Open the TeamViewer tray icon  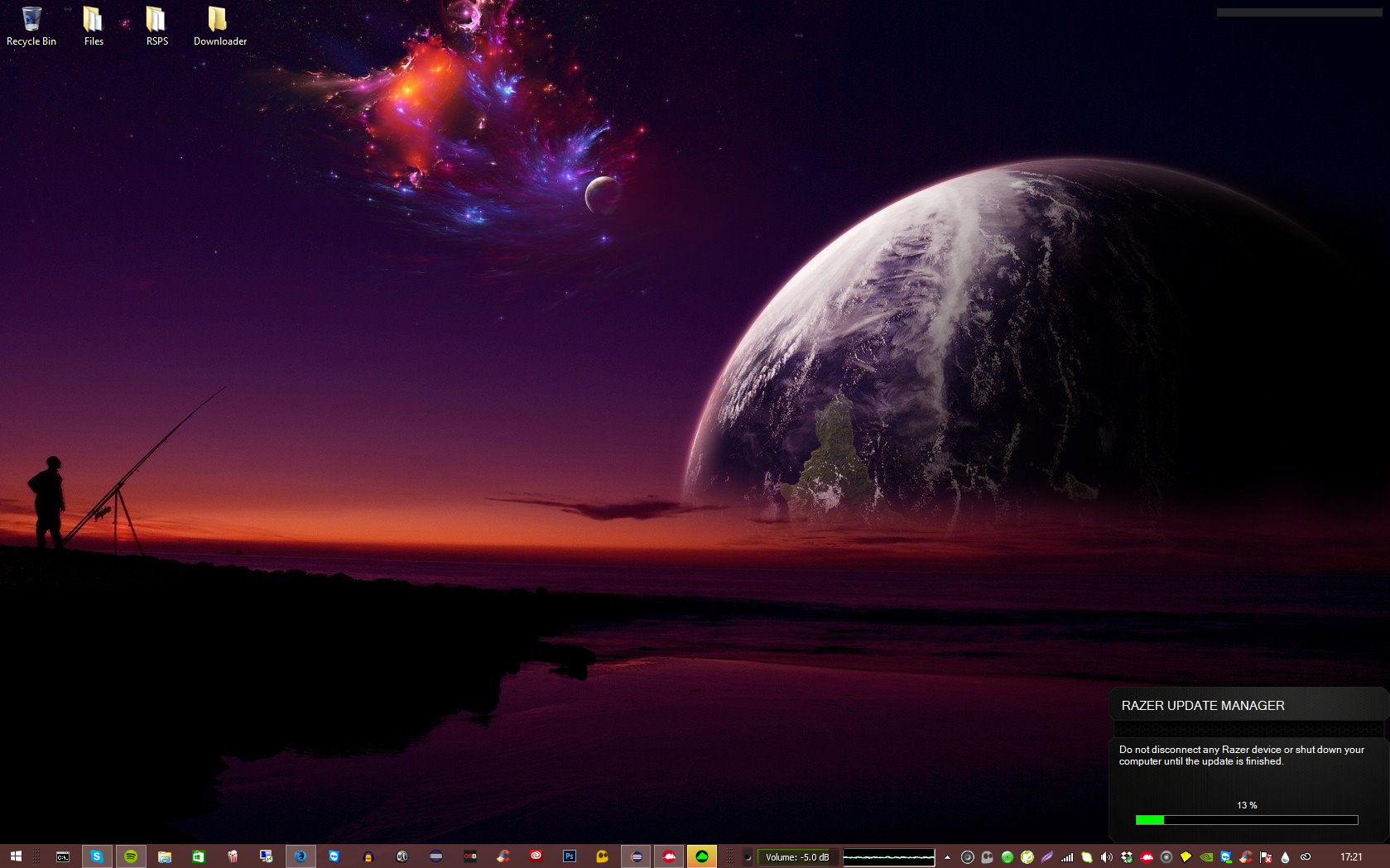(1226, 857)
